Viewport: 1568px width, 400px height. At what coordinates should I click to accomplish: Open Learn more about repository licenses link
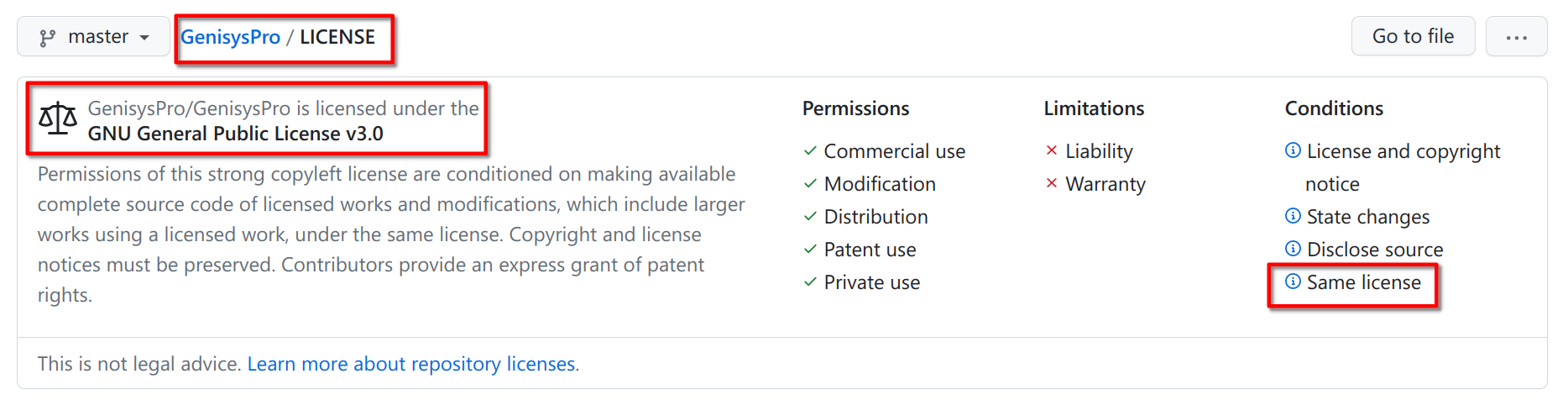click(411, 364)
